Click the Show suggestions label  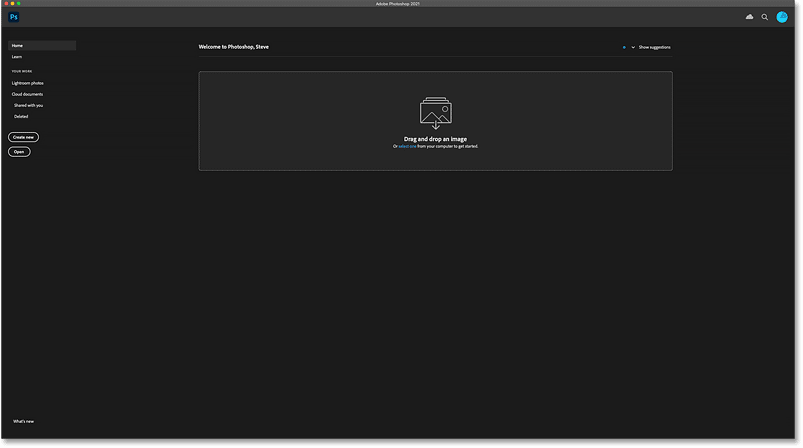click(x=654, y=47)
